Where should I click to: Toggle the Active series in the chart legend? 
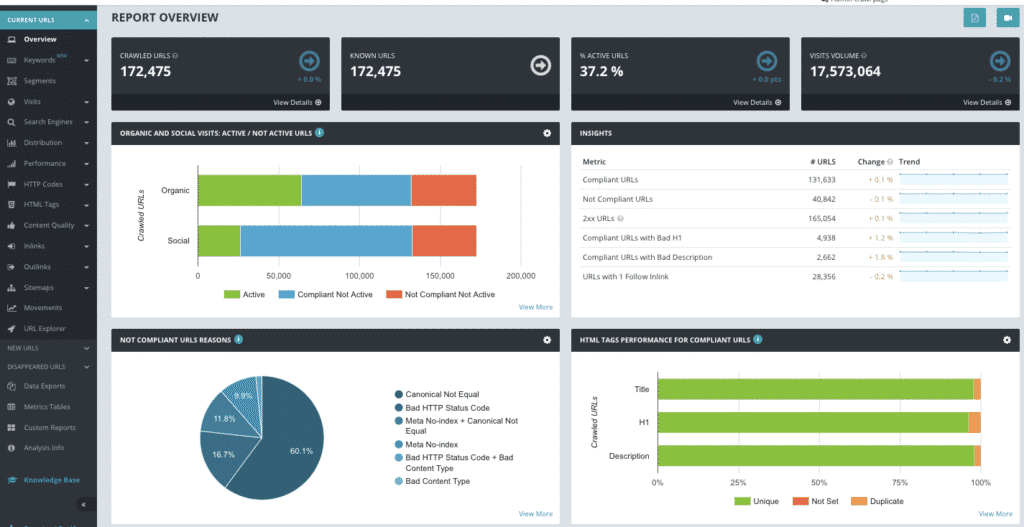246,294
